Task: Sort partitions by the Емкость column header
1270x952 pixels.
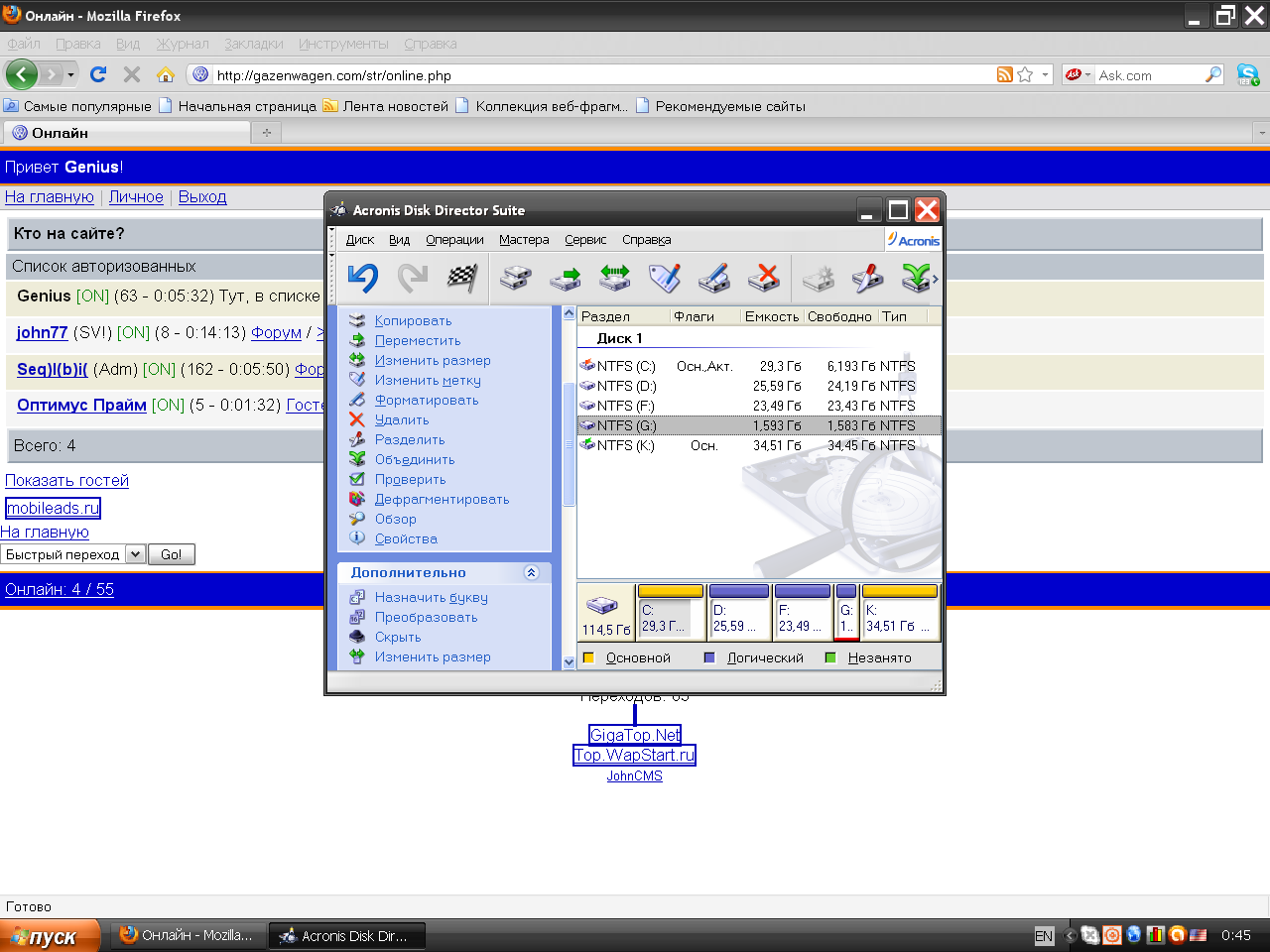Action: coord(772,316)
